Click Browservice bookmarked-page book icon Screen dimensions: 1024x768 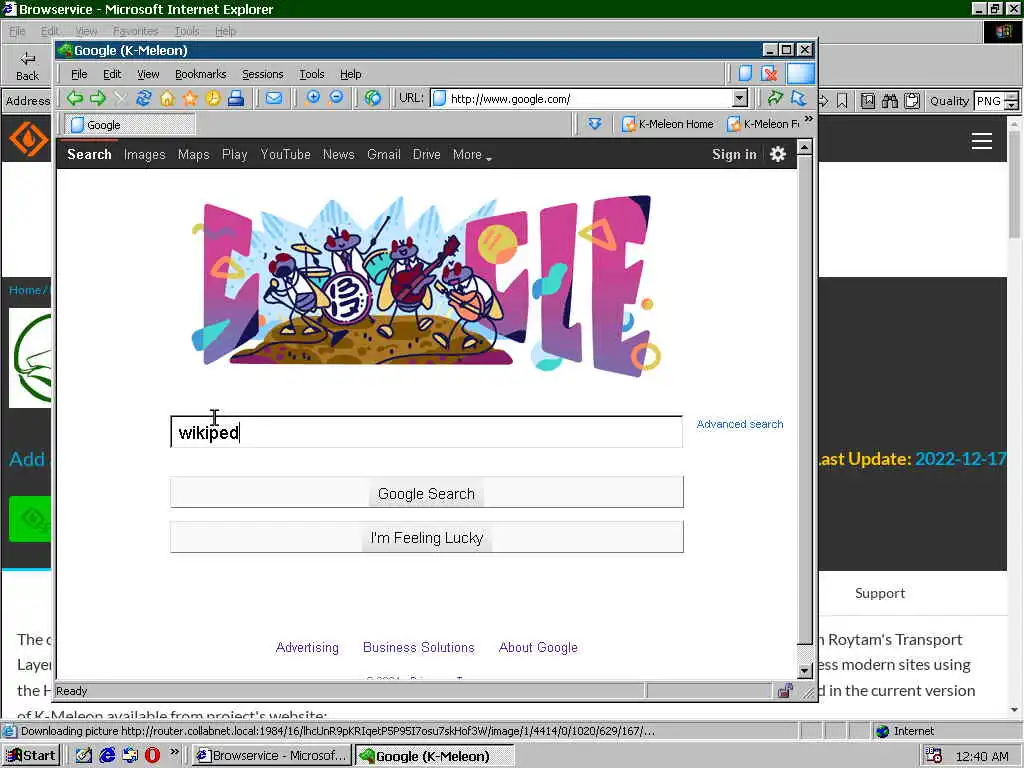[x=867, y=101]
